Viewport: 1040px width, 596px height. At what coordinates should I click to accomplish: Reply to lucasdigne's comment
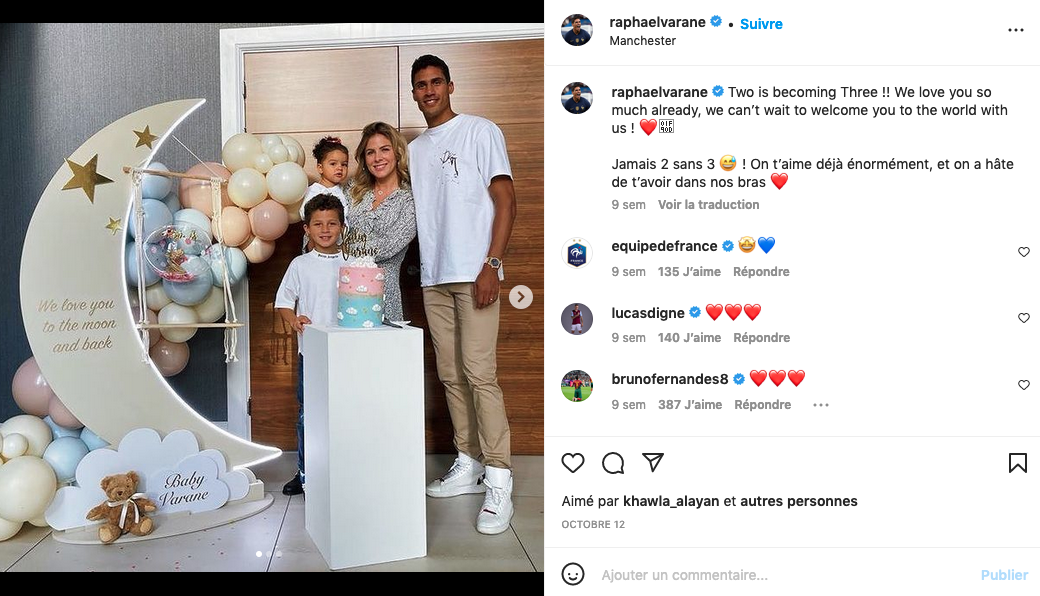tap(761, 338)
